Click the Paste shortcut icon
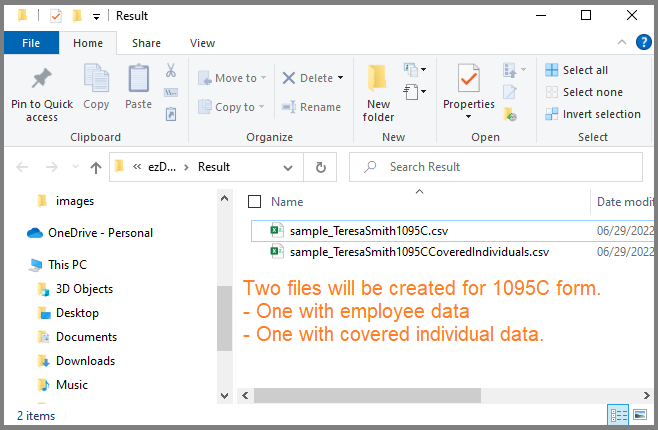This screenshot has height=430, width=658. [171, 114]
